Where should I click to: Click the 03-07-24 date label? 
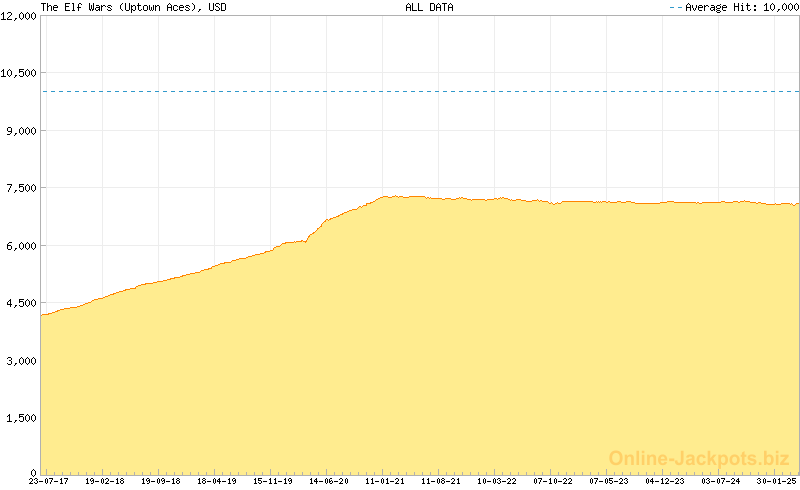tap(720, 481)
